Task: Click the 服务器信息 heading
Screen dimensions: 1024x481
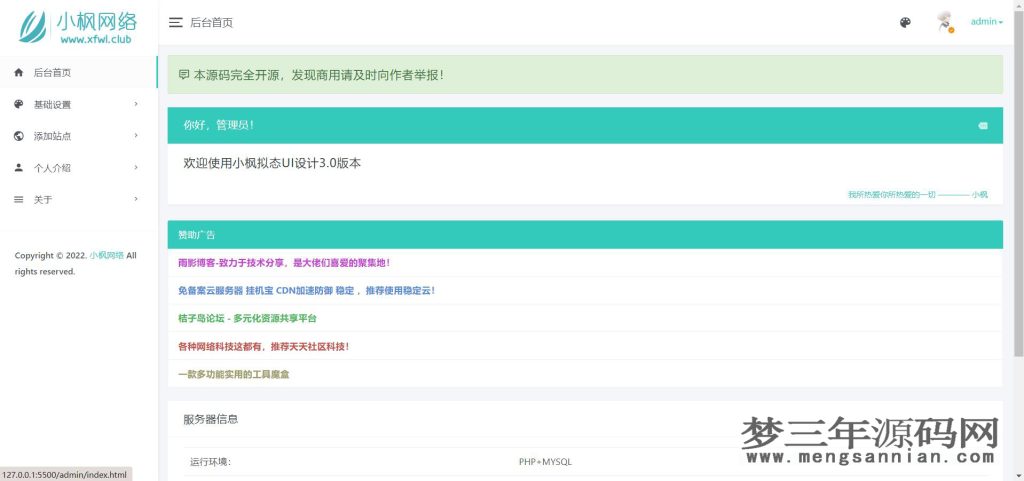Action: coord(211,419)
